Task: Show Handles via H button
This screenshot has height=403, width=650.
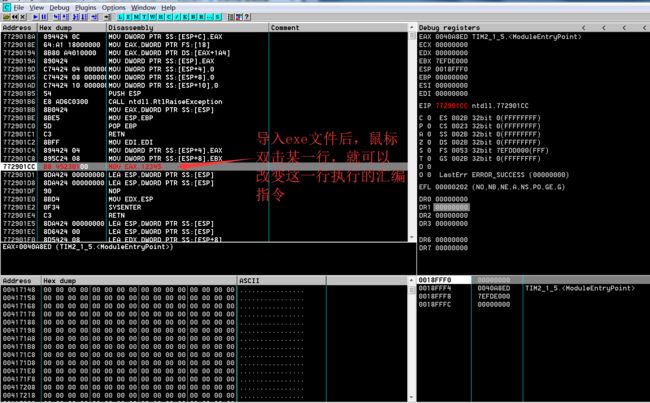Action: click(x=161, y=17)
